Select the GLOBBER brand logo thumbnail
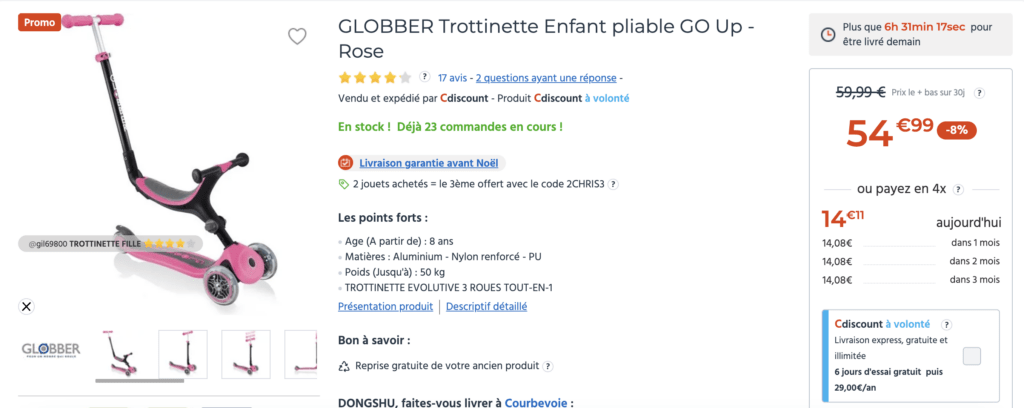The width and height of the screenshot is (1024, 408). tap(51, 350)
